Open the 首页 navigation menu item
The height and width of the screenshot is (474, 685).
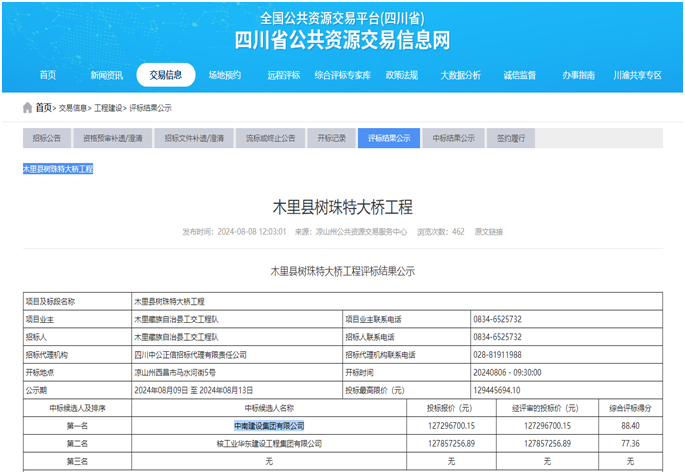tap(48, 75)
